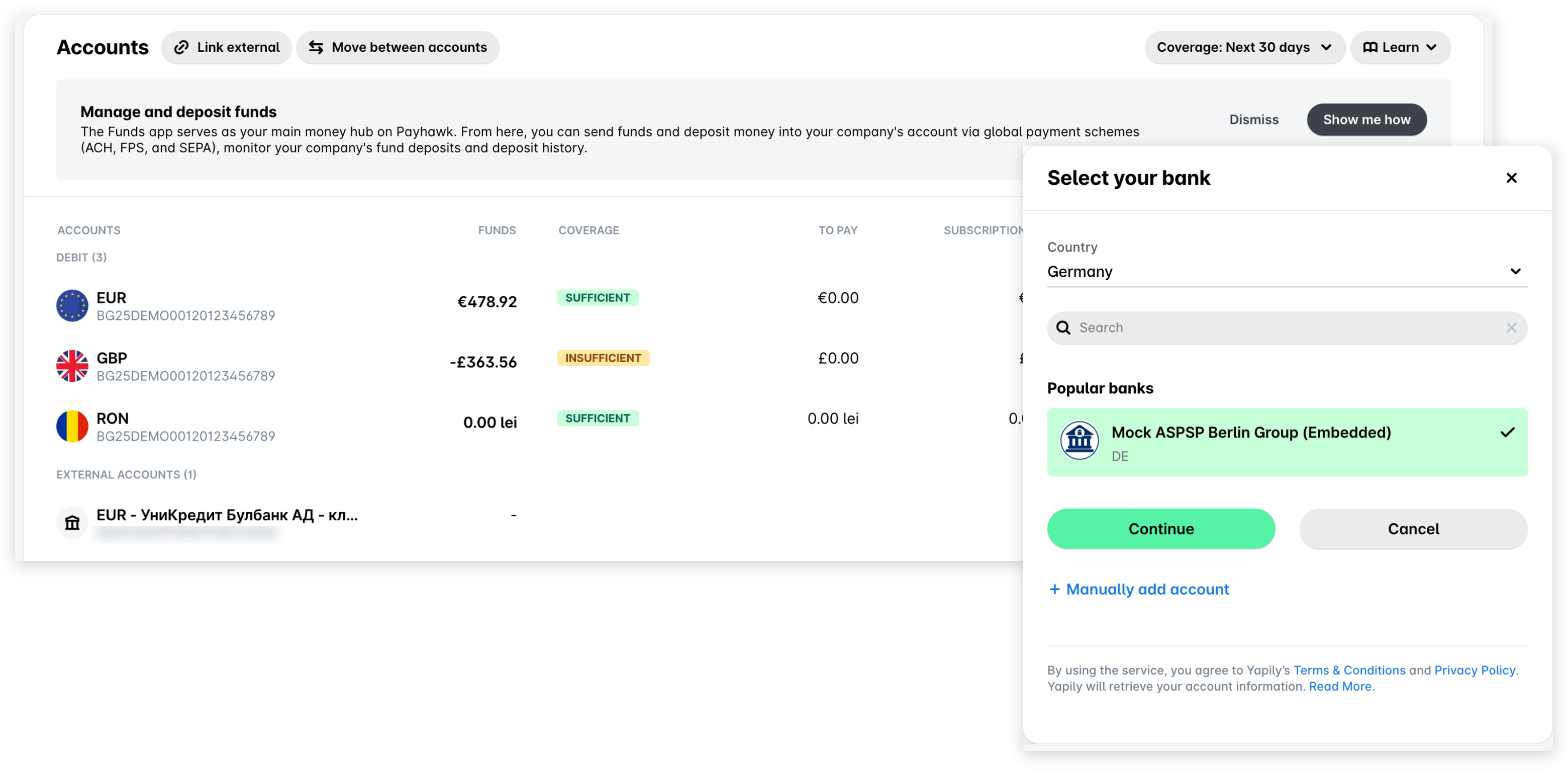Image resolution: width=1568 pixels, height=771 pixels.
Task: Clear the bank search with the X icon
Action: coord(1511,328)
